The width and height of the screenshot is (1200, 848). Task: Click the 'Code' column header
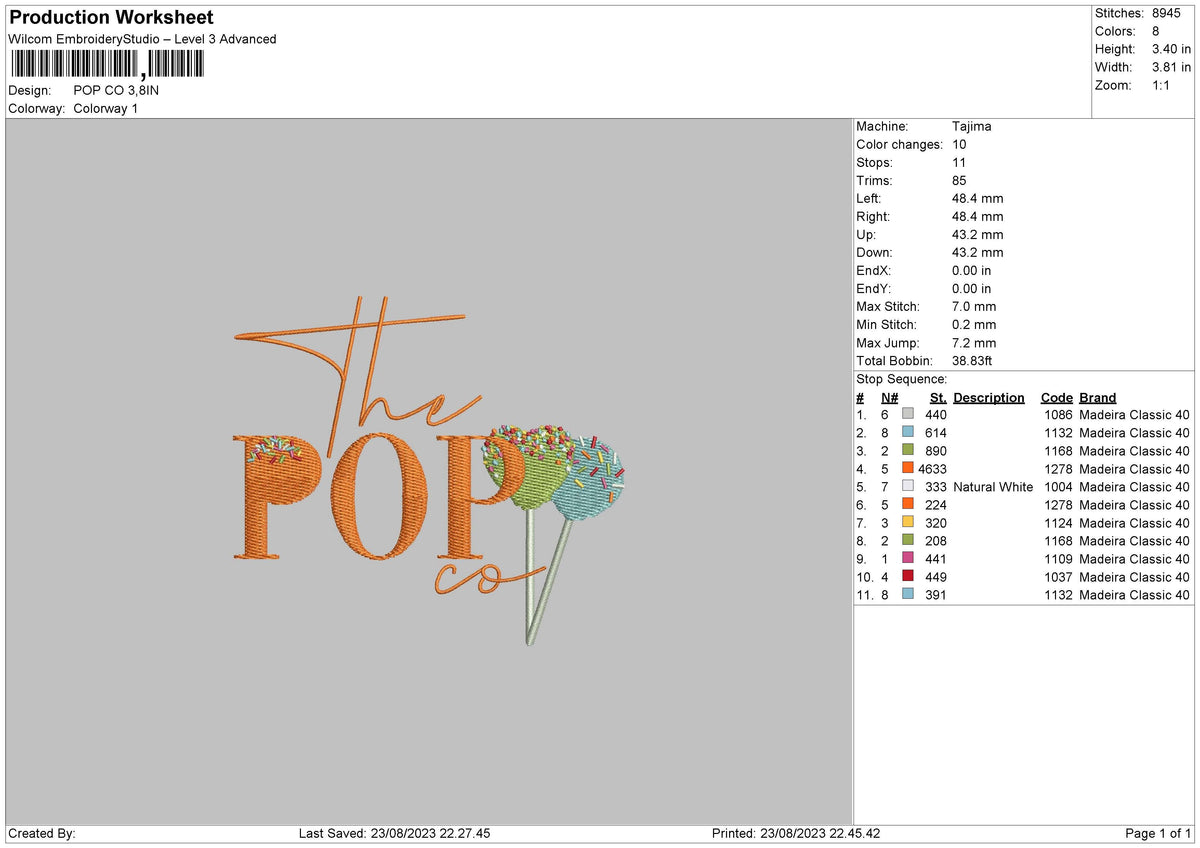click(x=1056, y=398)
